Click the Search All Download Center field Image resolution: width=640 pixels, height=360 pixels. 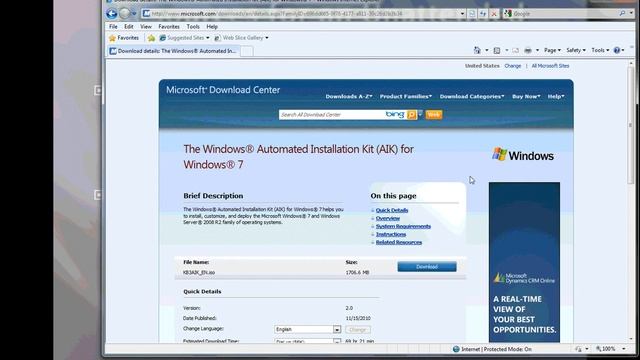(331, 115)
